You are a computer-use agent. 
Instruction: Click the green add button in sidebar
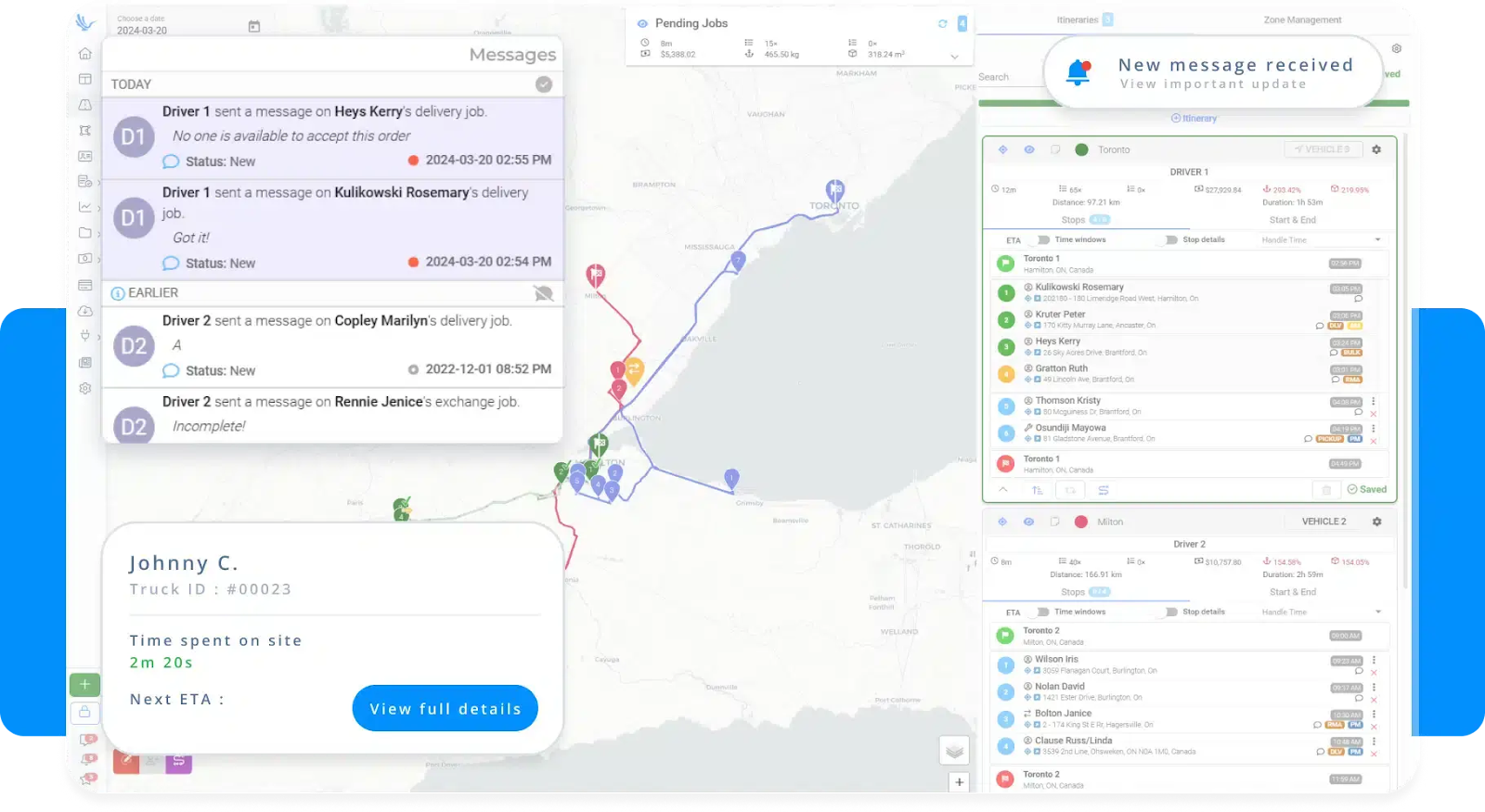pyautogui.click(x=84, y=684)
